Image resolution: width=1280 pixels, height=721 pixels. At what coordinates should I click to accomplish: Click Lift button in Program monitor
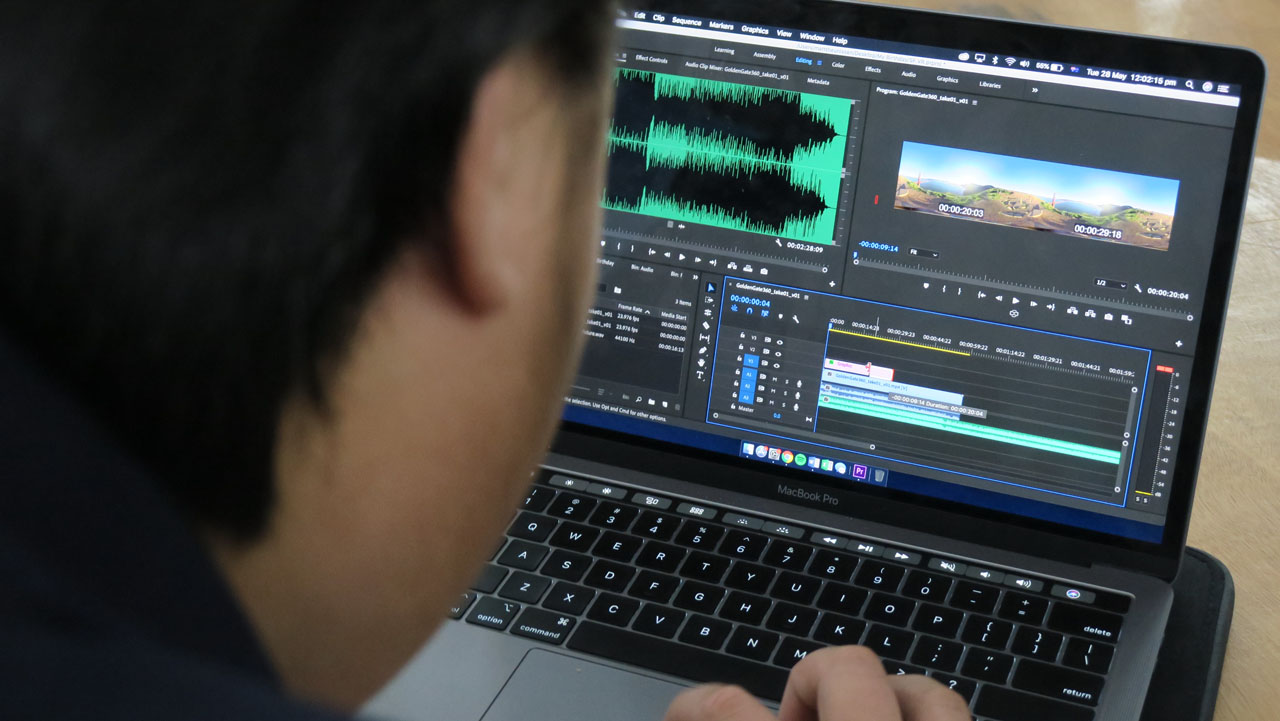[x=1073, y=311]
